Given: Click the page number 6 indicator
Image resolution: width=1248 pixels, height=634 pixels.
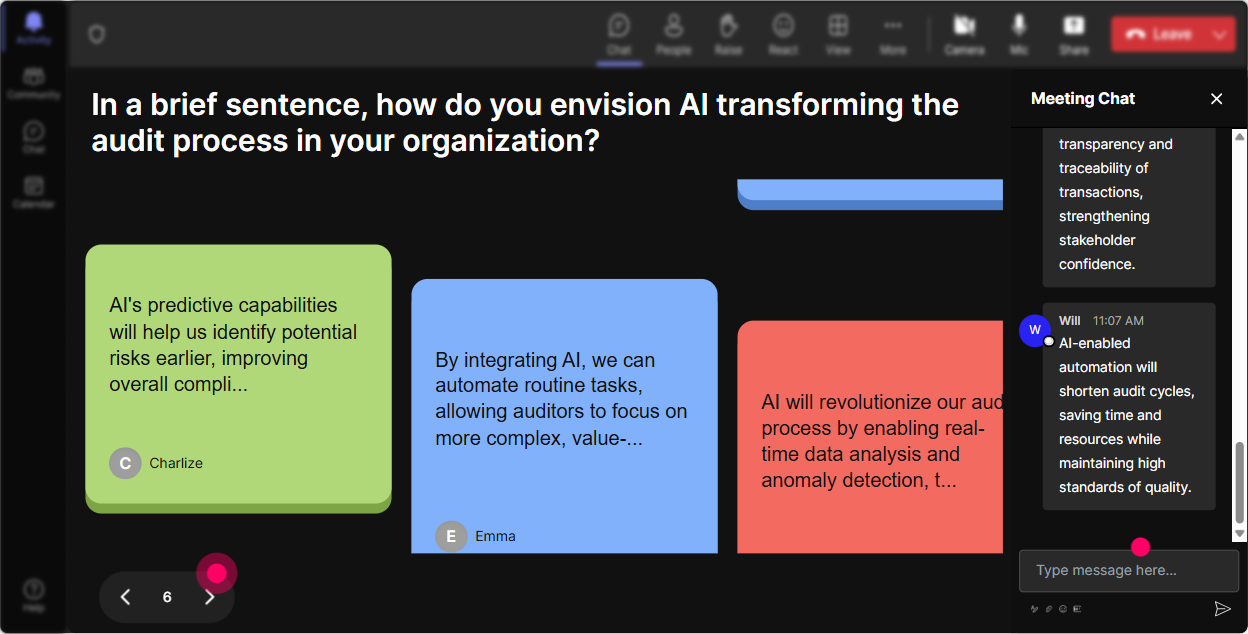Looking at the screenshot, I should tap(167, 597).
